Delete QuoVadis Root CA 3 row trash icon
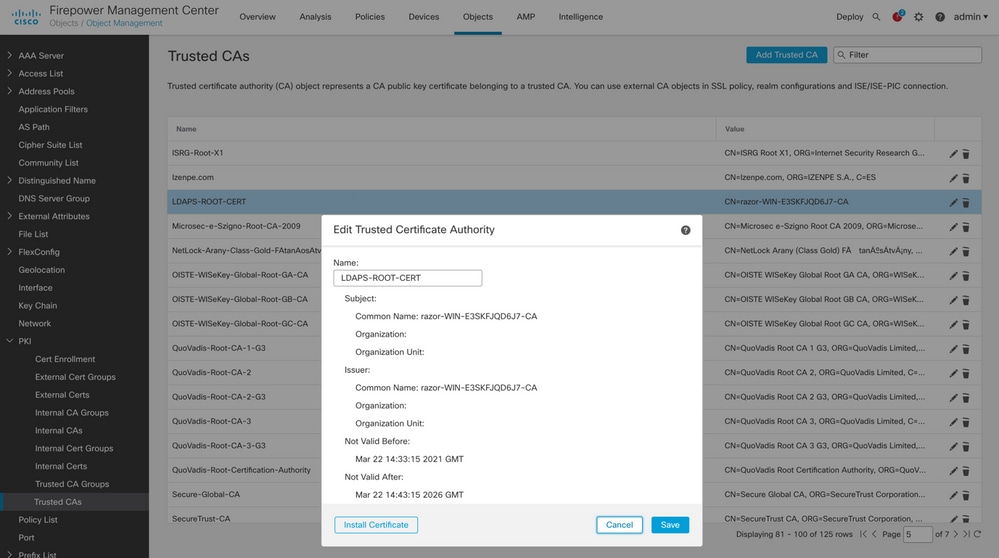Image resolution: width=999 pixels, height=558 pixels. (x=966, y=422)
